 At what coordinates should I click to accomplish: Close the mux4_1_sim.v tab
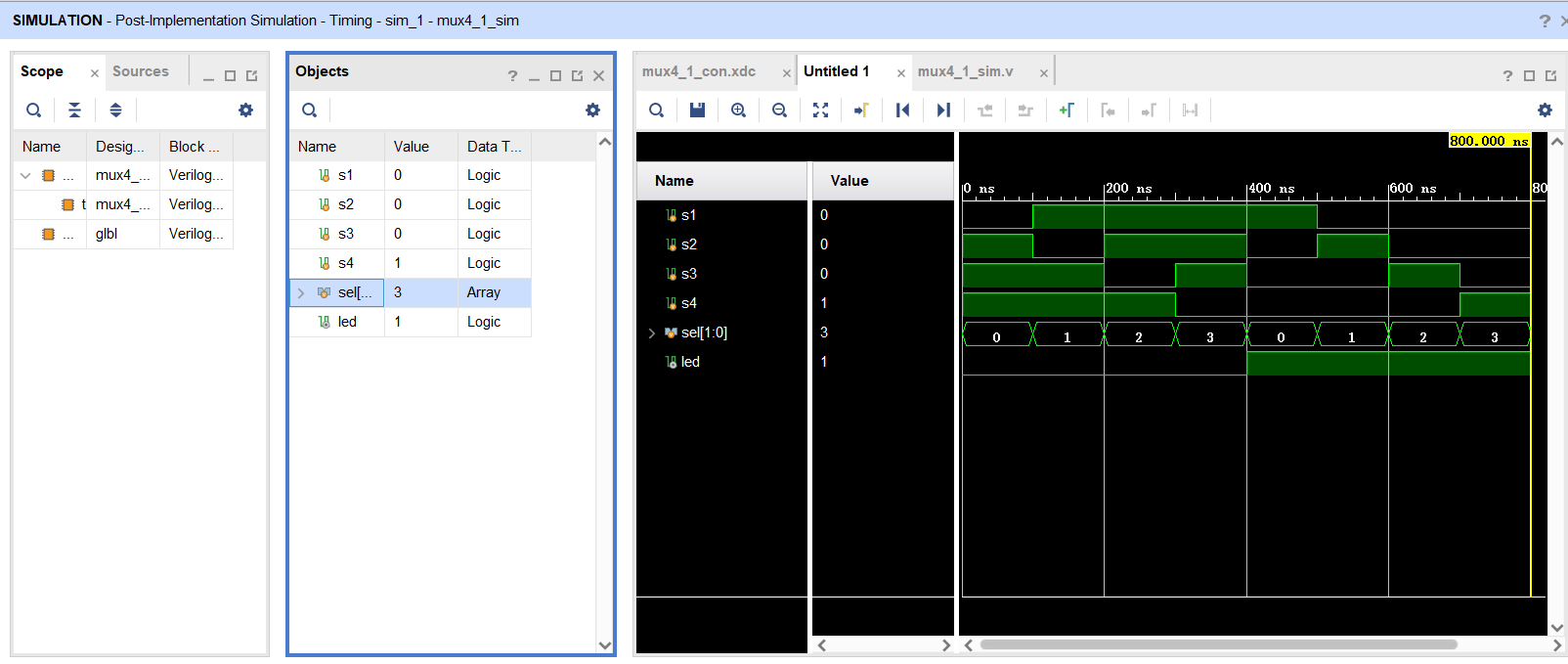(1043, 73)
